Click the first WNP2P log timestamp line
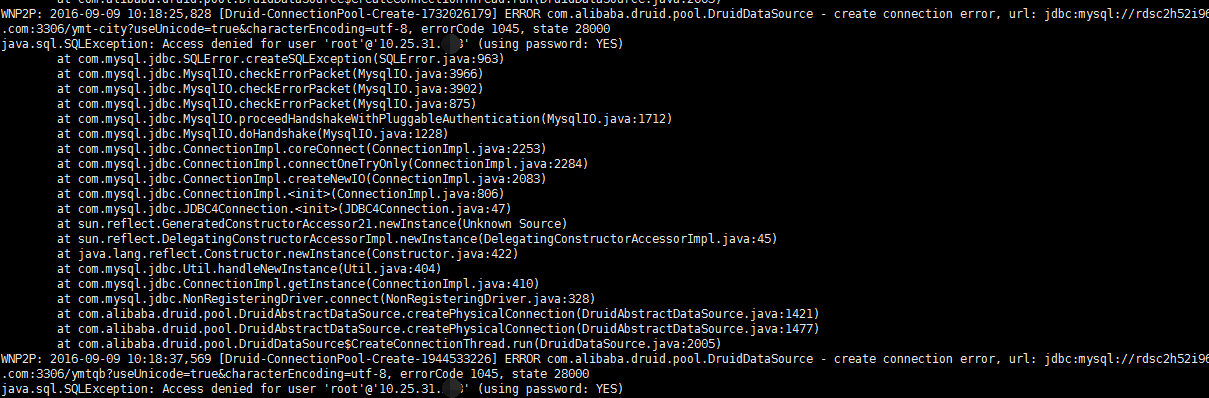 604,15
